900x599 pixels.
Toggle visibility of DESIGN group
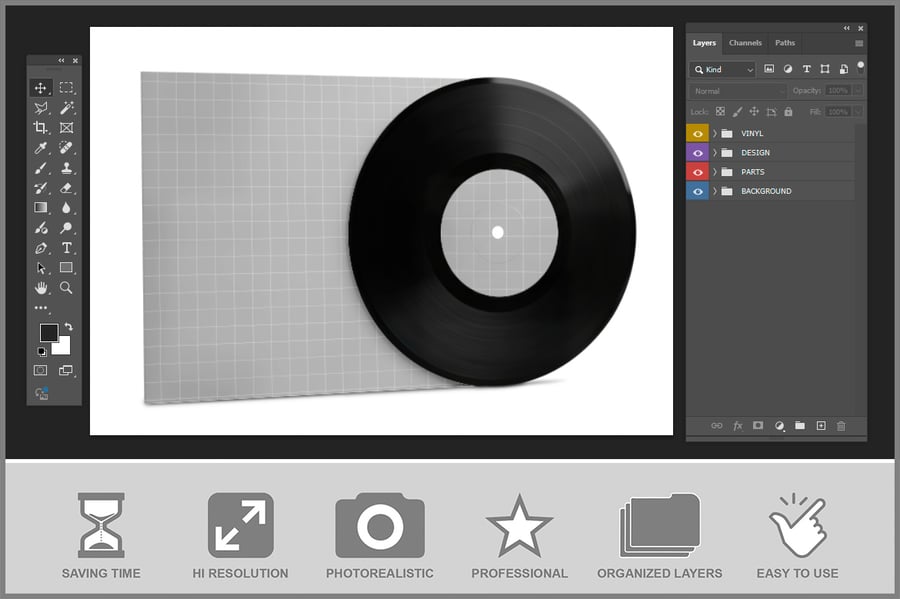click(697, 153)
